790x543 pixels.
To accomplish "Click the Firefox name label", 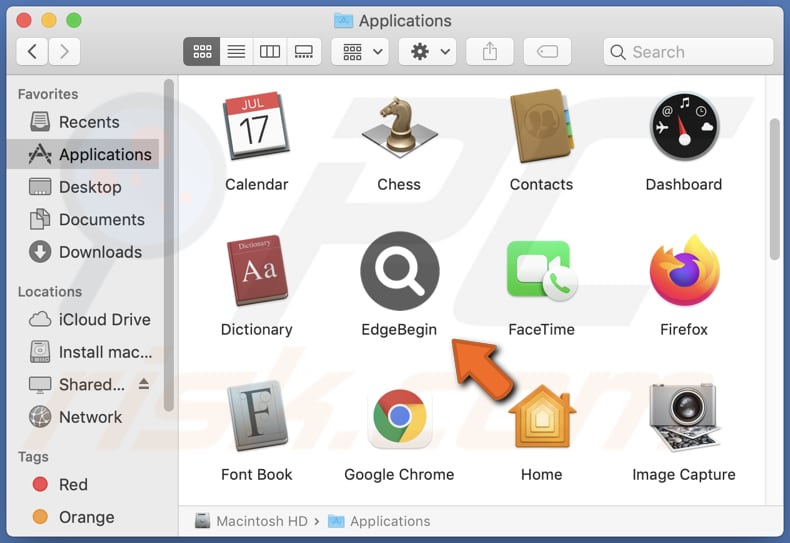I will click(x=684, y=329).
